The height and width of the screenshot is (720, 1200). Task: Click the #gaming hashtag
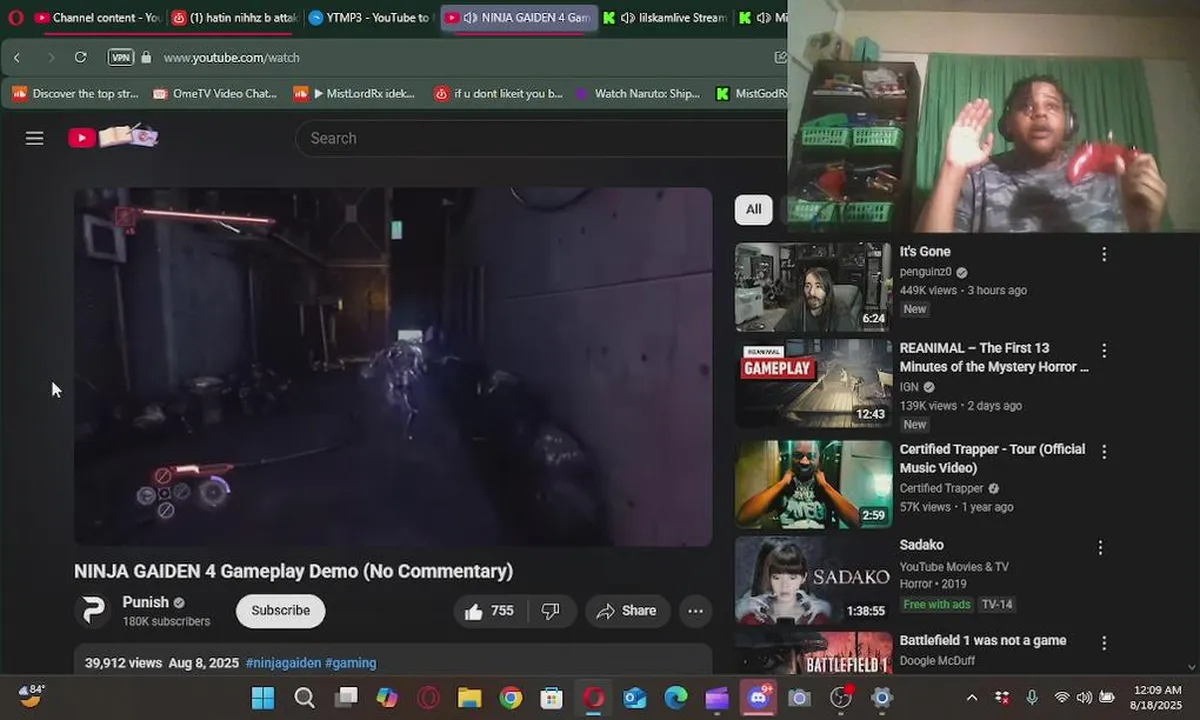(351, 663)
